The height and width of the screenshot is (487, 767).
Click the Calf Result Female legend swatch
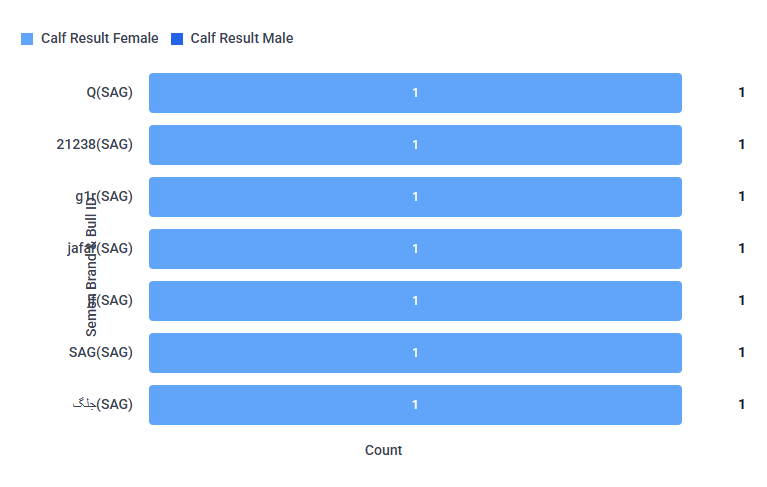pos(27,39)
